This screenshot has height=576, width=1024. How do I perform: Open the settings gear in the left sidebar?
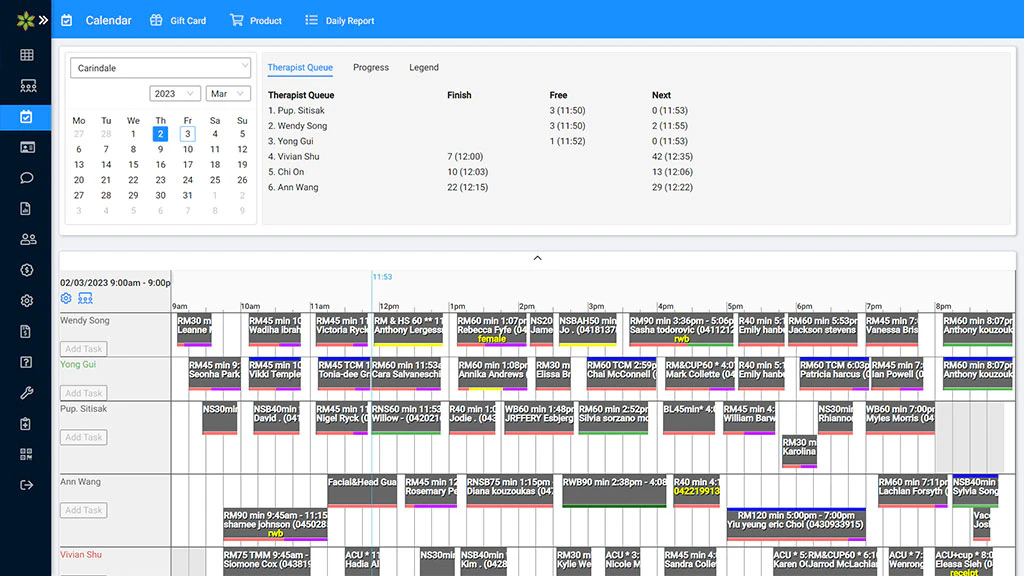click(x=26, y=300)
